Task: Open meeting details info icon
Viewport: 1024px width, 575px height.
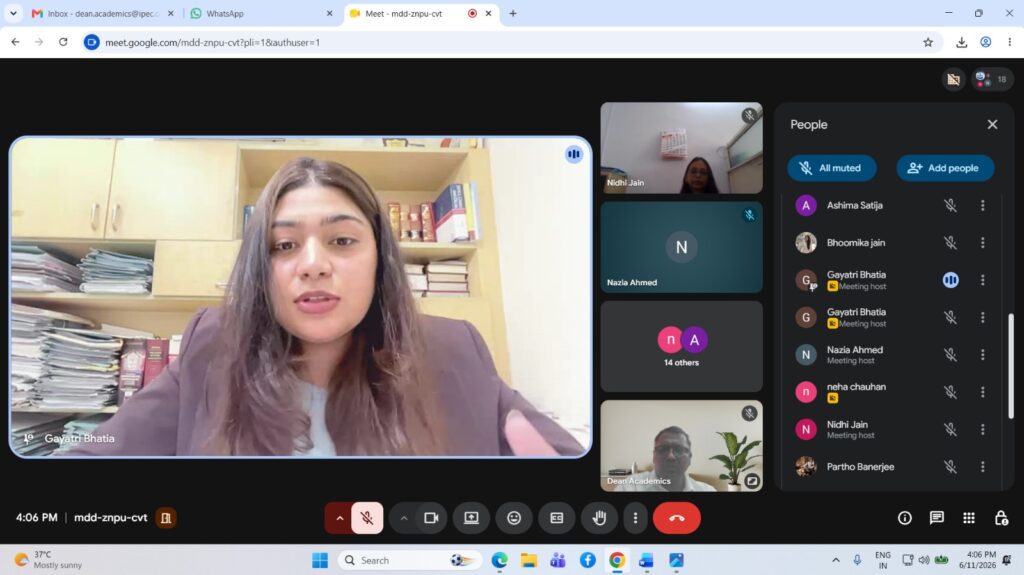Action: 904,518
